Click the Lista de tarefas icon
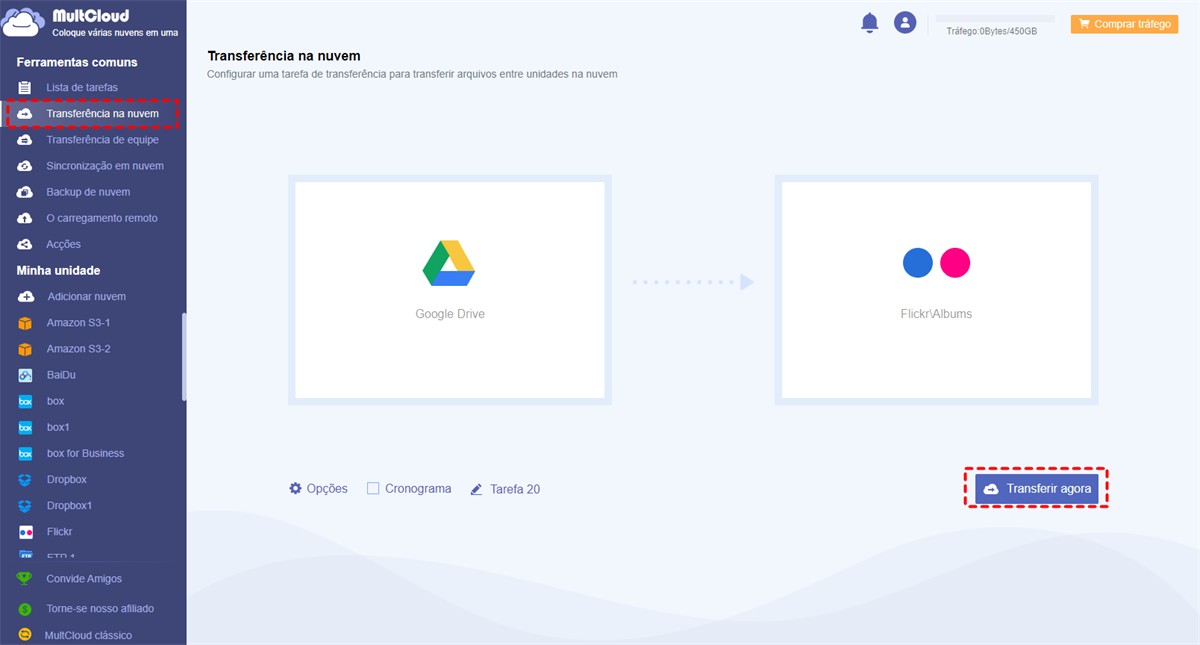 click(25, 88)
